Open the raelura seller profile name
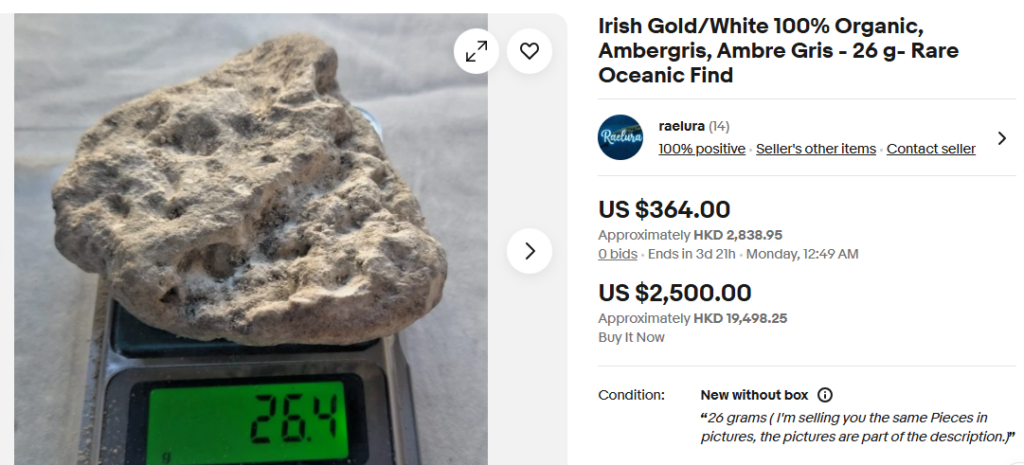Screen dimensions: 1024x465 682,126
